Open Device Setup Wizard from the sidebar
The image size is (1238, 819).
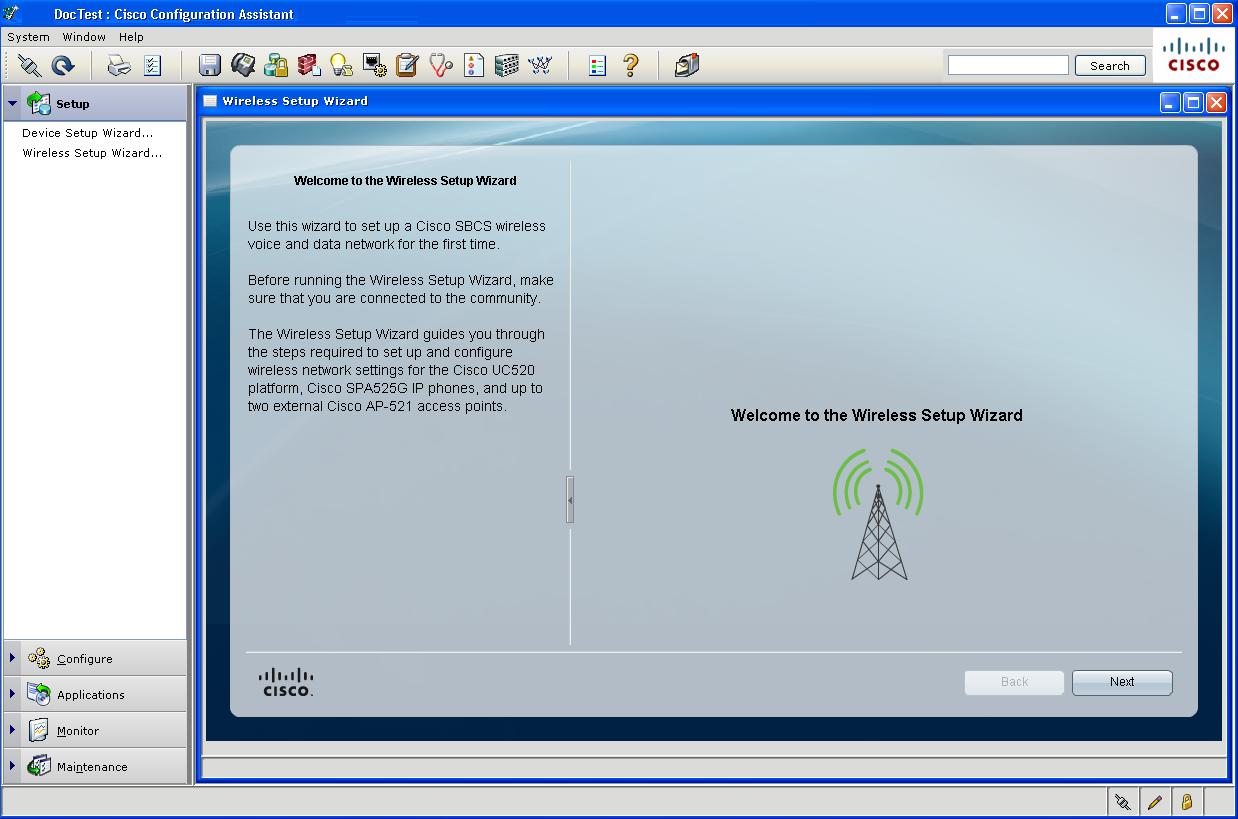(x=88, y=133)
